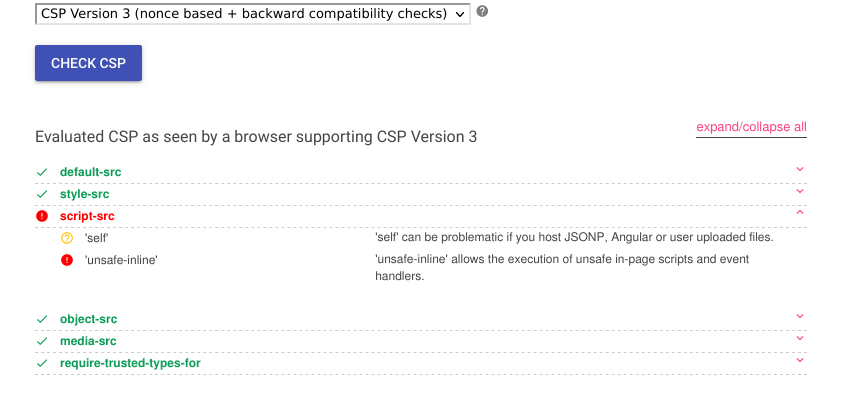Click the expand/collapse all link
The width and height of the screenshot is (856, 408).
[751, 127]
